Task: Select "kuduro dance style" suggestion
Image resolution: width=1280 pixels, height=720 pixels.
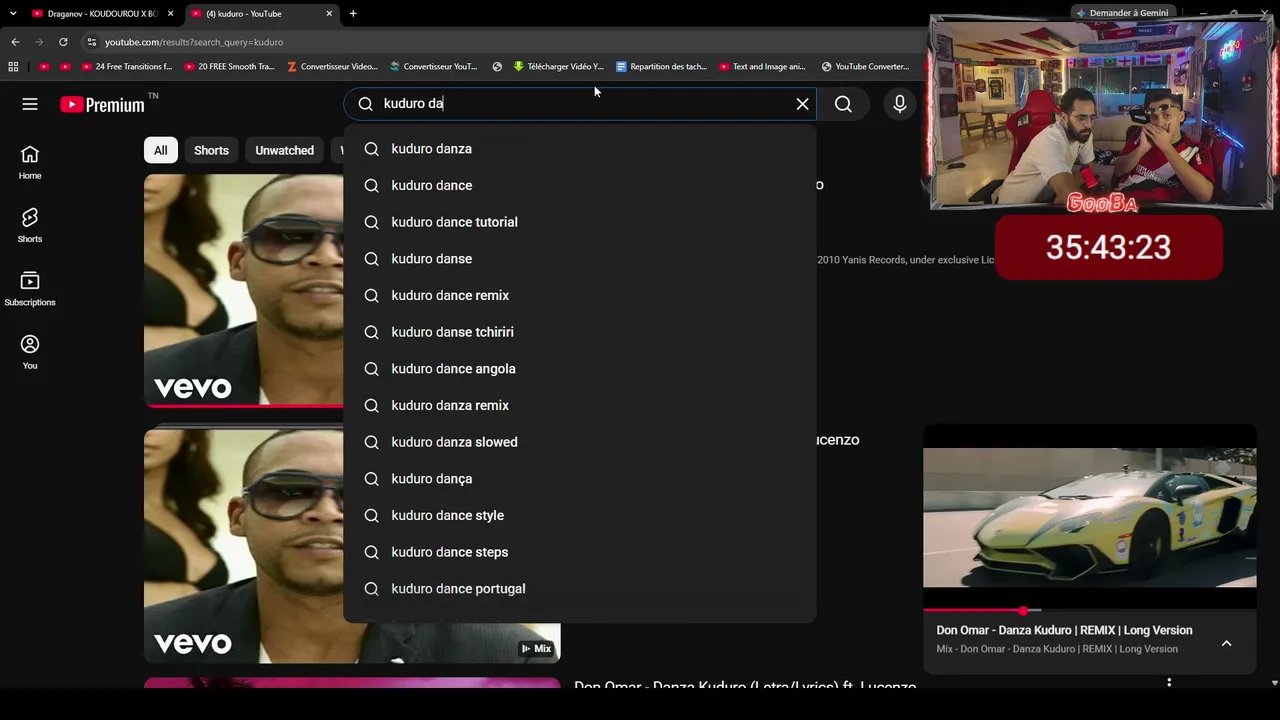Action: click(580, 515)
